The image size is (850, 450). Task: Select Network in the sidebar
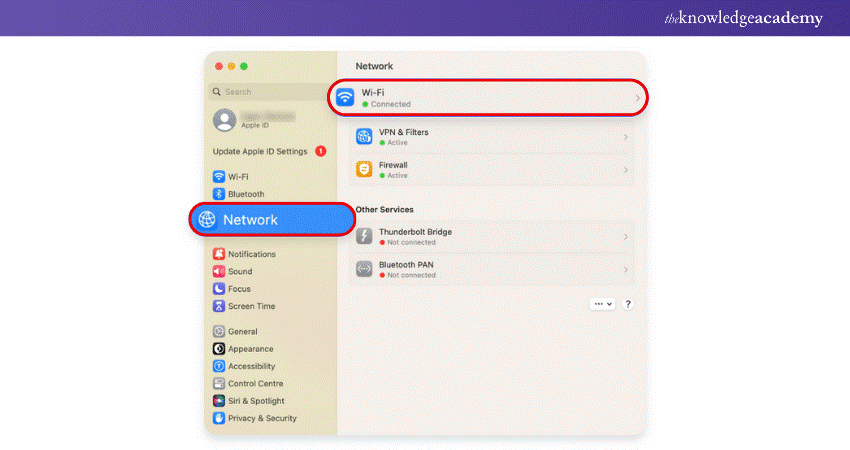click(x=272, y=220)
